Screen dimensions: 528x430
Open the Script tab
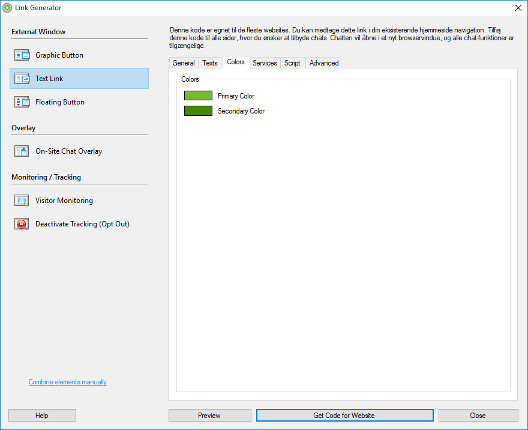tap(292, 63)
